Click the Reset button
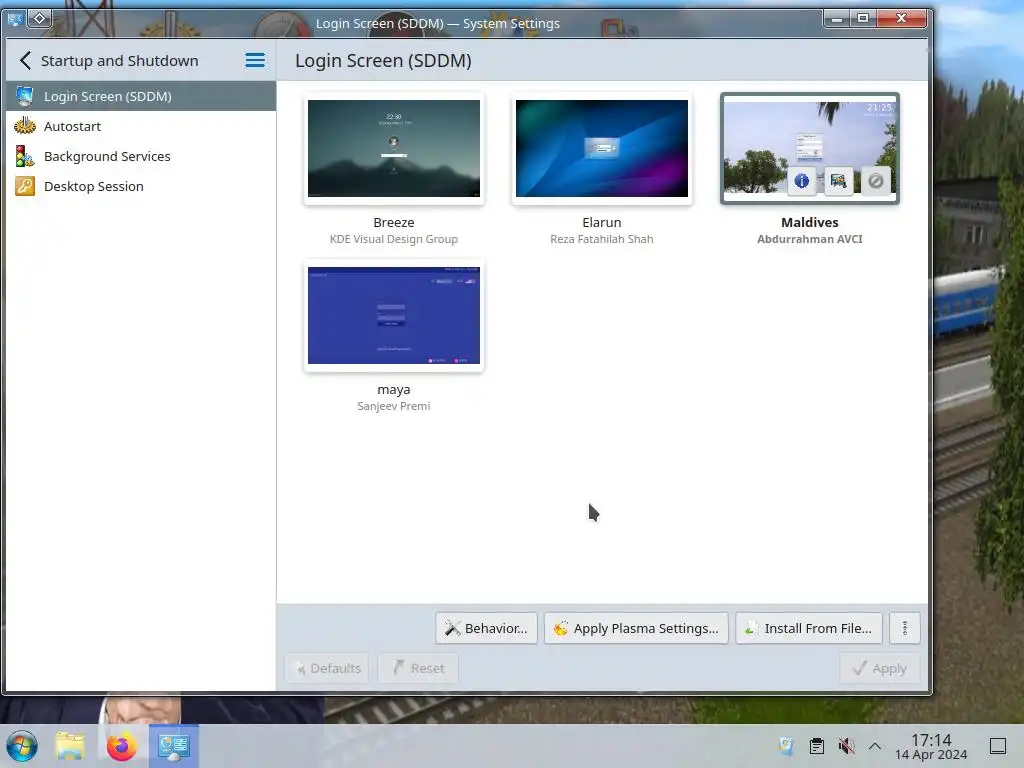The height and width of the screenshot is (768, 1024). [x=418, y=668]
